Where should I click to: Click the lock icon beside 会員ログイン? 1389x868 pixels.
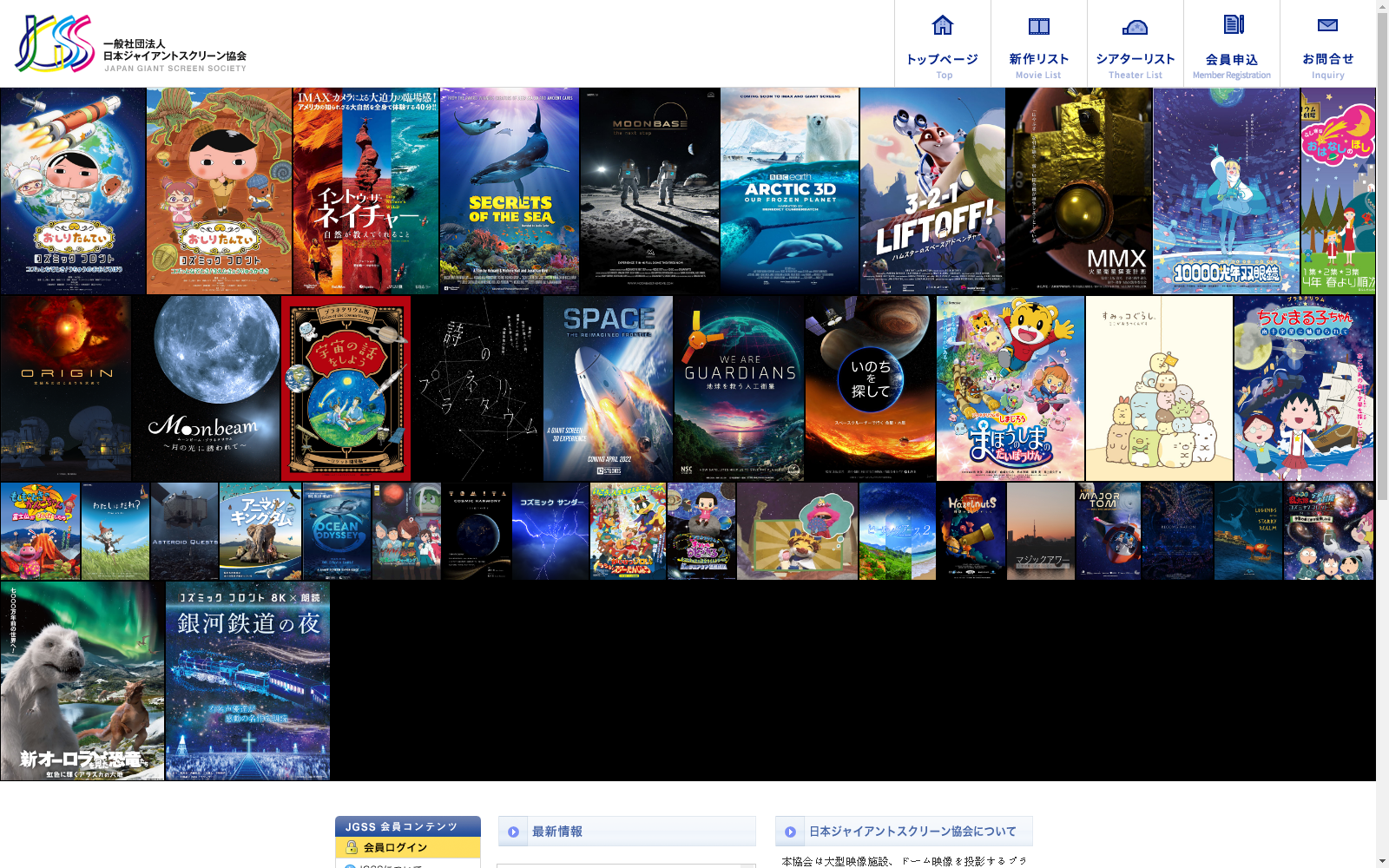coord(352,847)
